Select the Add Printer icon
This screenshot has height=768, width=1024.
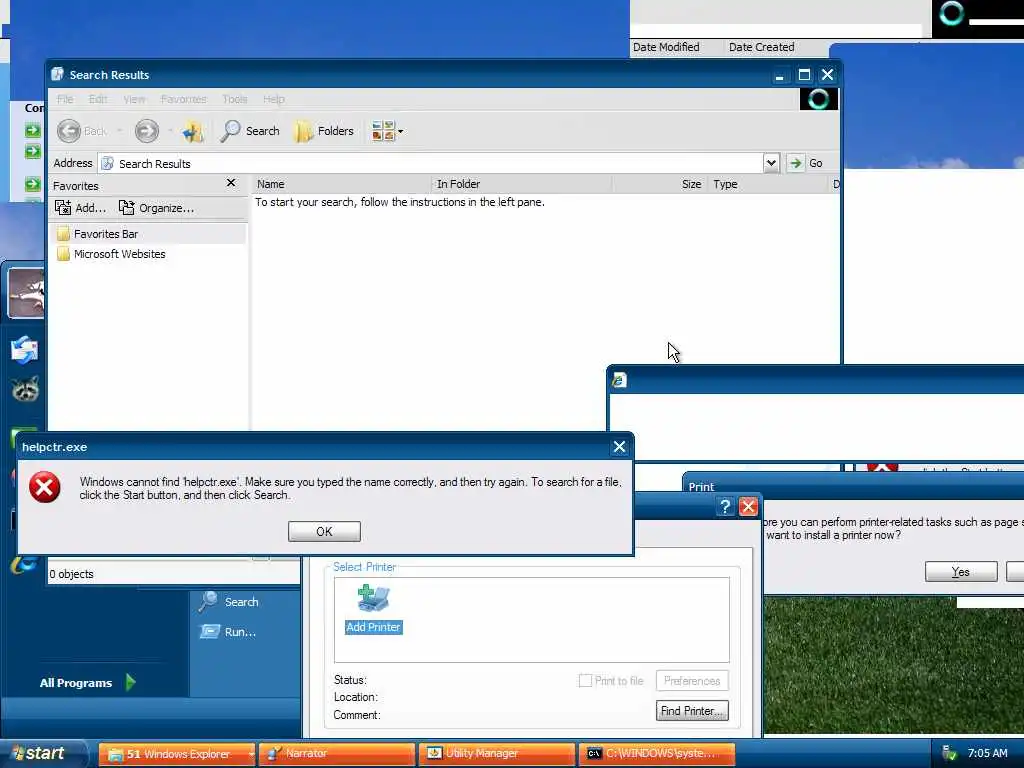point(374,609)
